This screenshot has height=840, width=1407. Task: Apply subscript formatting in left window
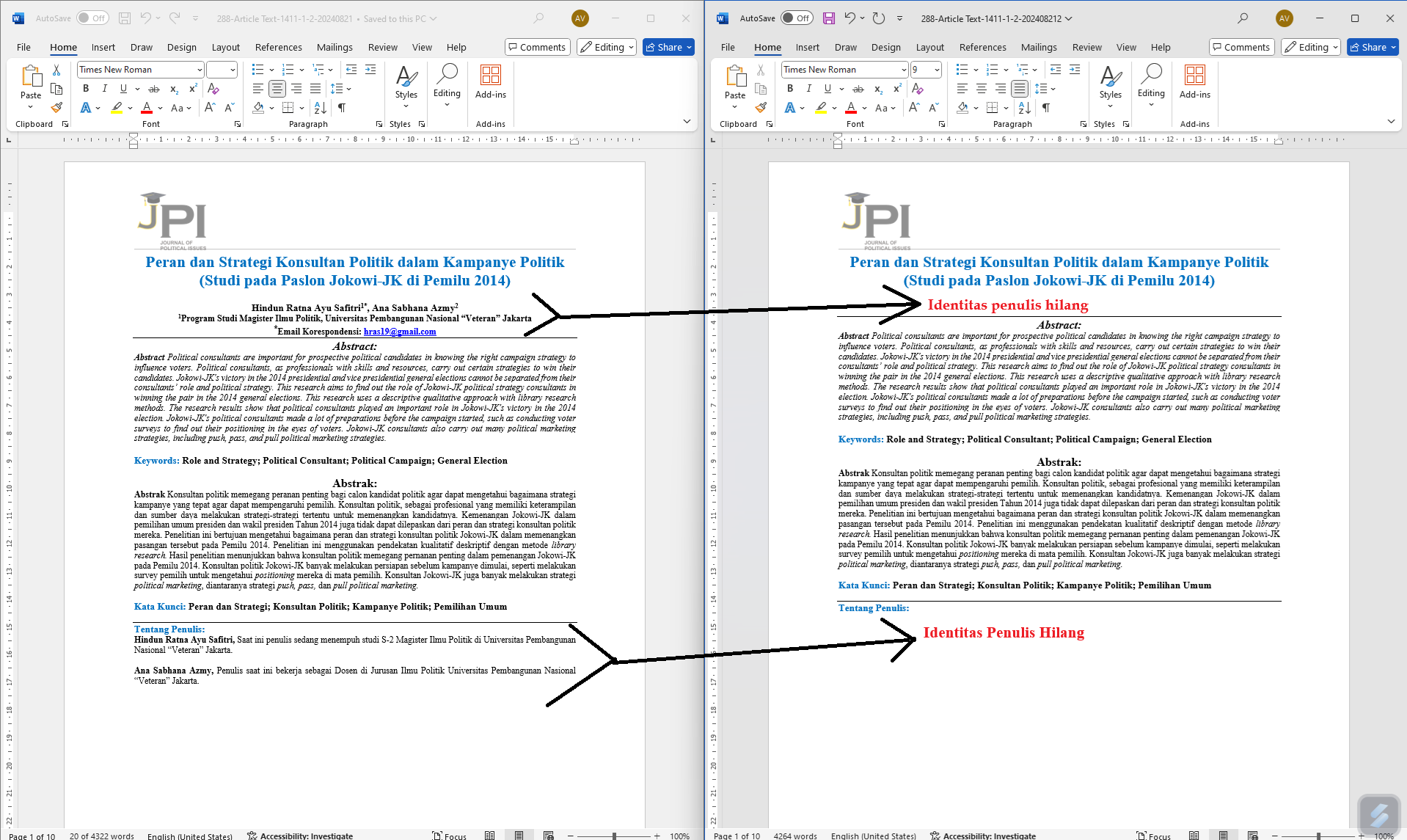tap(174, 89)
